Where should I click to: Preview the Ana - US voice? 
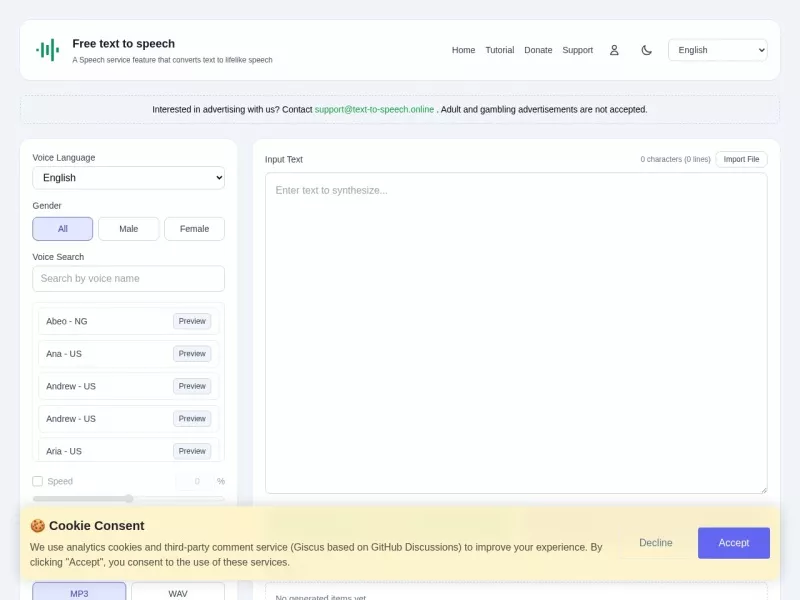point(192,354)
